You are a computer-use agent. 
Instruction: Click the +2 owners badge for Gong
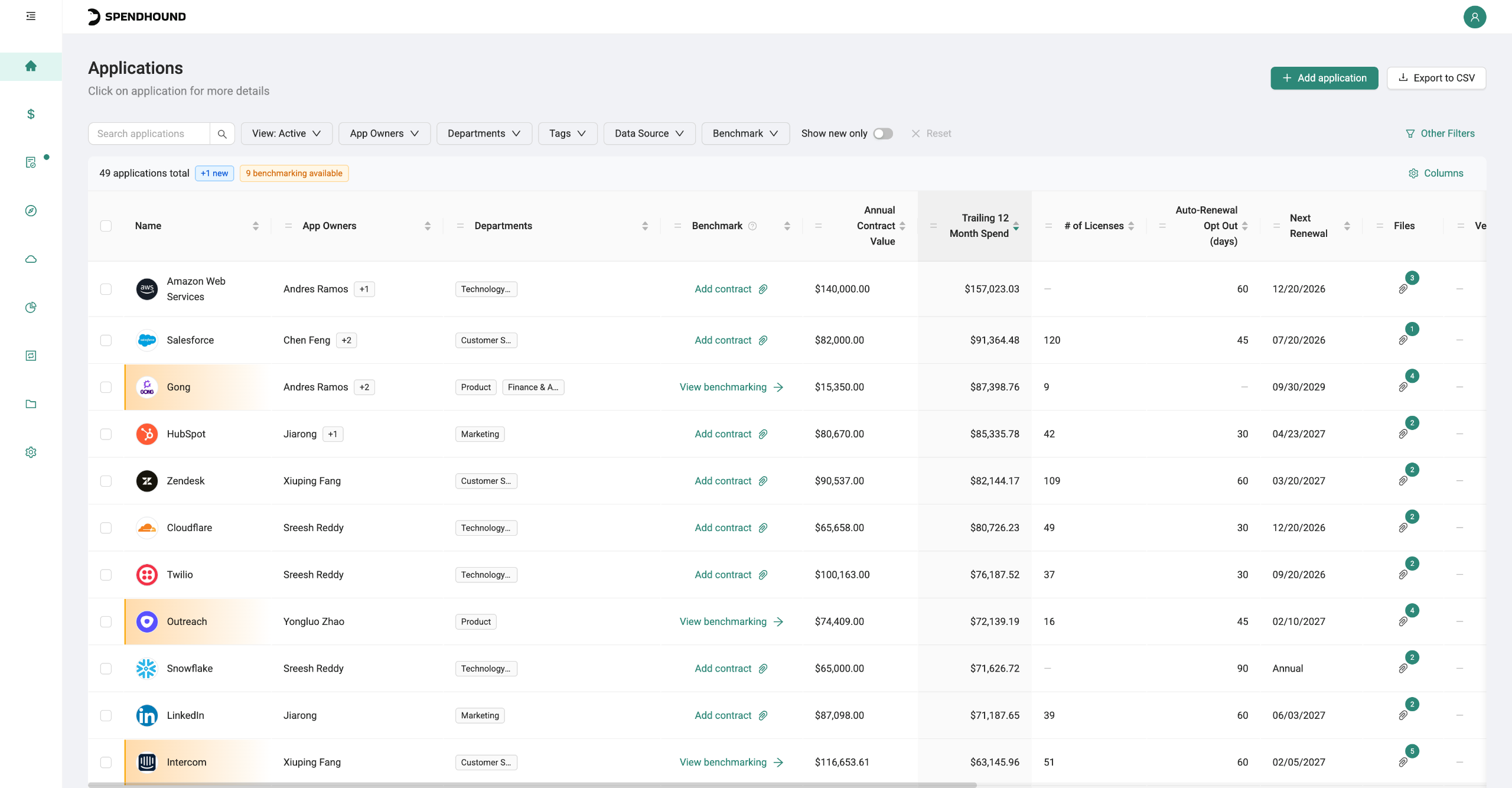[x=364, y=387]
